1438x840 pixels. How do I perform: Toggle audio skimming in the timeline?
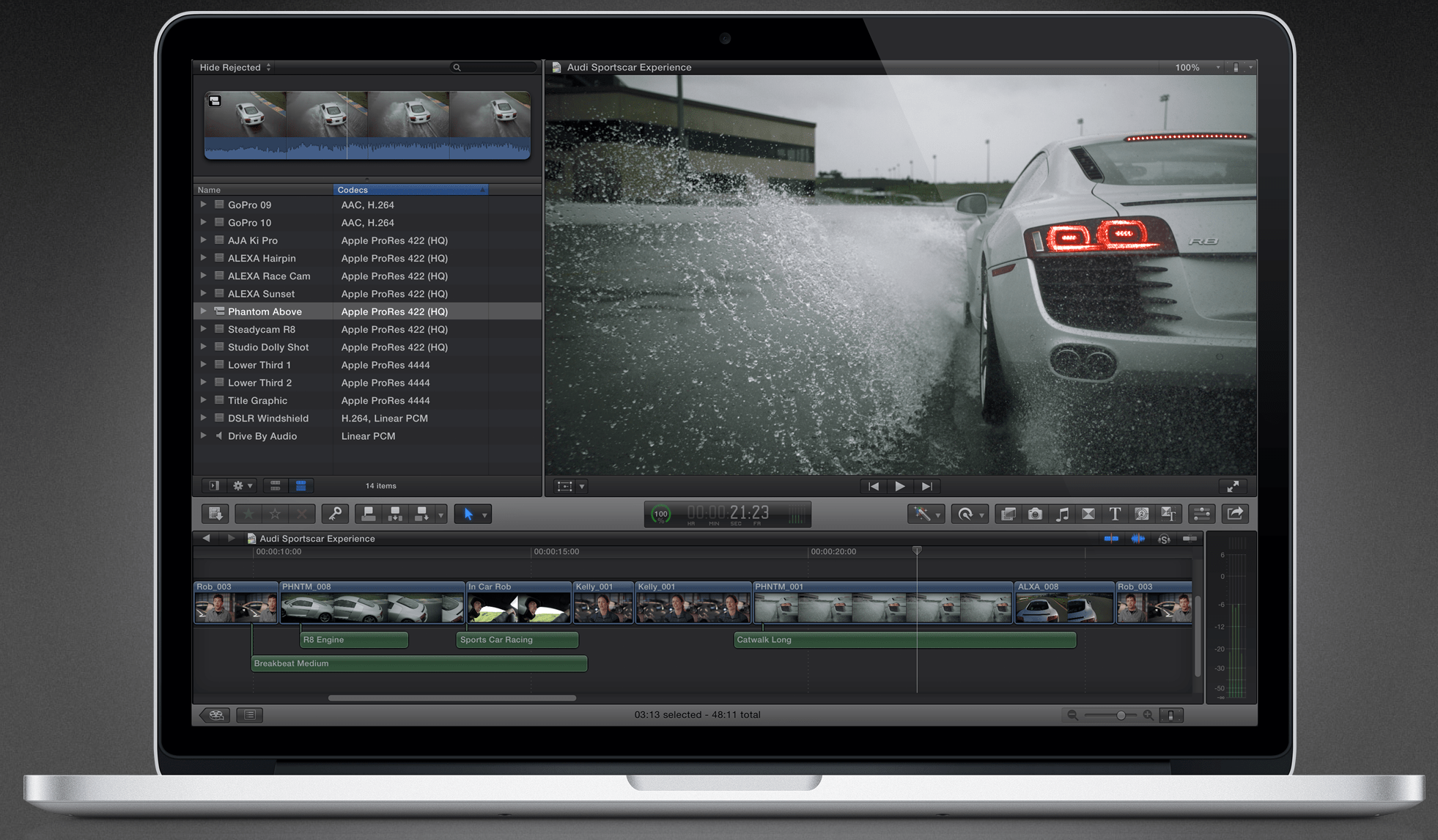click(1138, 539)
